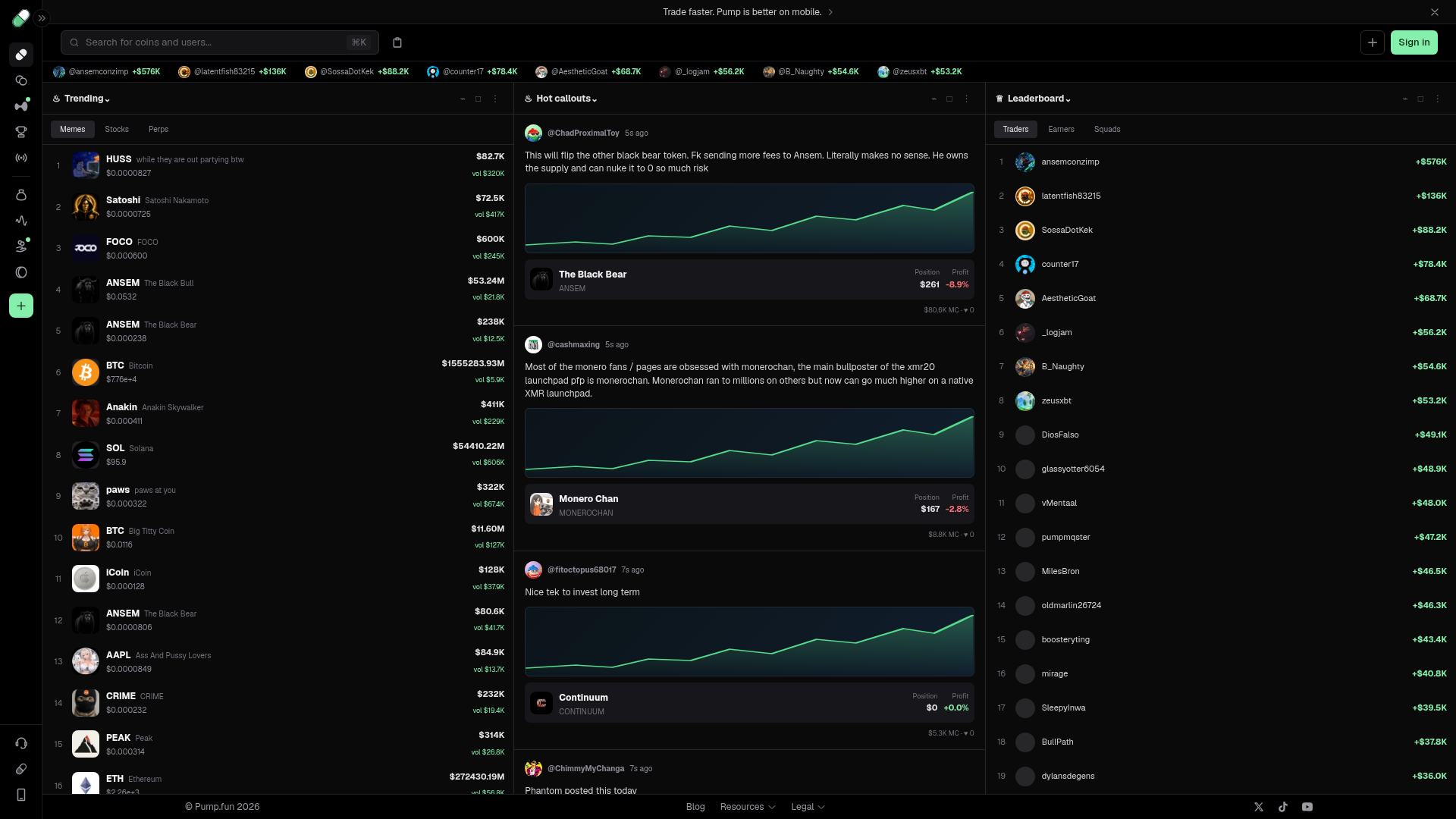The image size is (1456, 819).
Task: Expand the Trending panel dropdown
Action: pyautogui.click(x=87, y=99)
